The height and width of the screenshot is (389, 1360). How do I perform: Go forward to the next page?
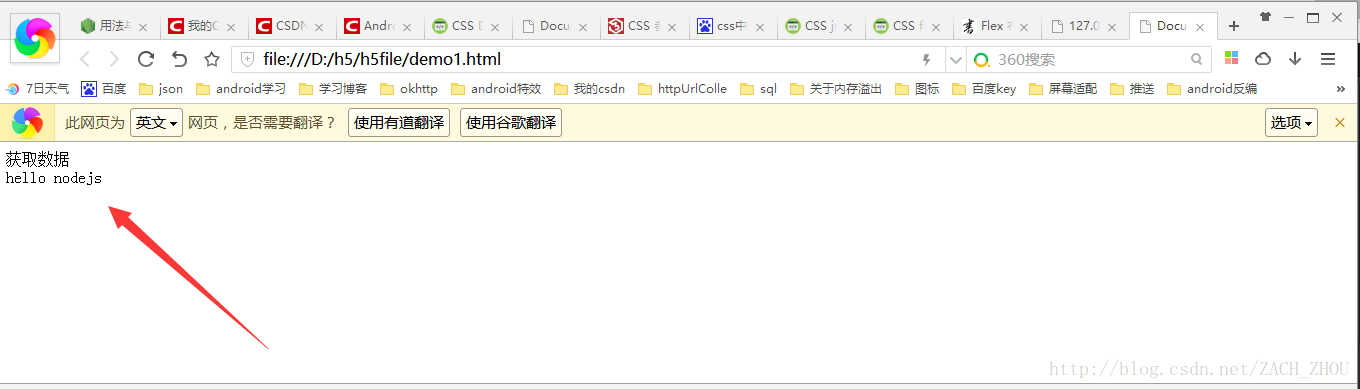[115, 59]
